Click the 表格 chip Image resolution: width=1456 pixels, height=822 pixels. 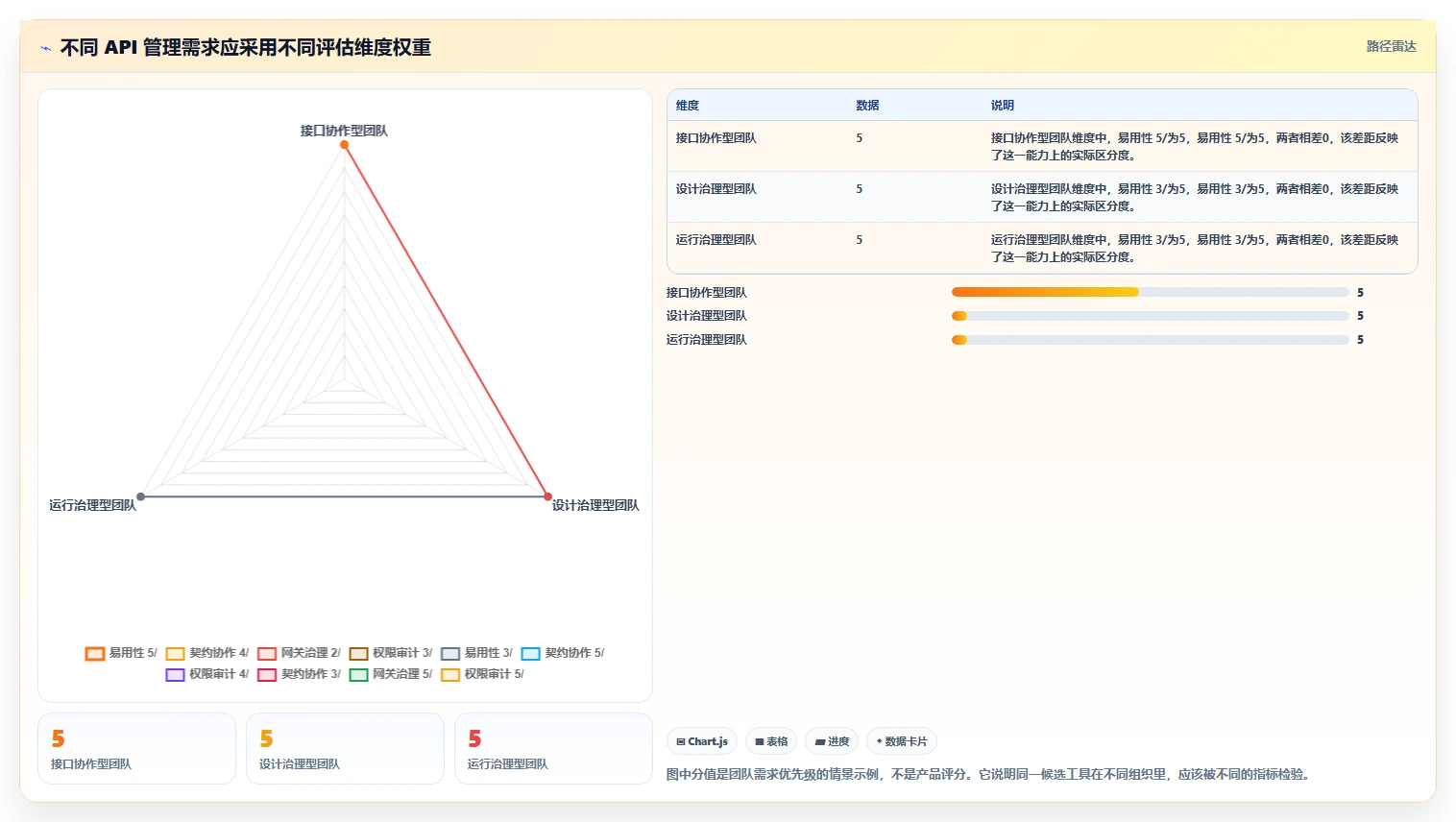[771, 741]
